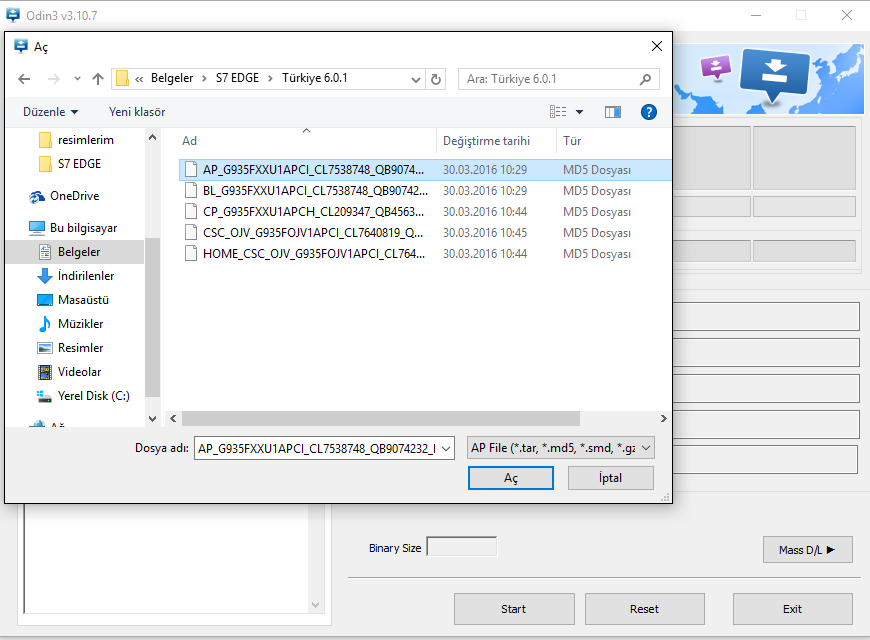This screenshot has width=870, height=640.
Task: Click the Back navigation arrow
Action: (x=24, y=79)
